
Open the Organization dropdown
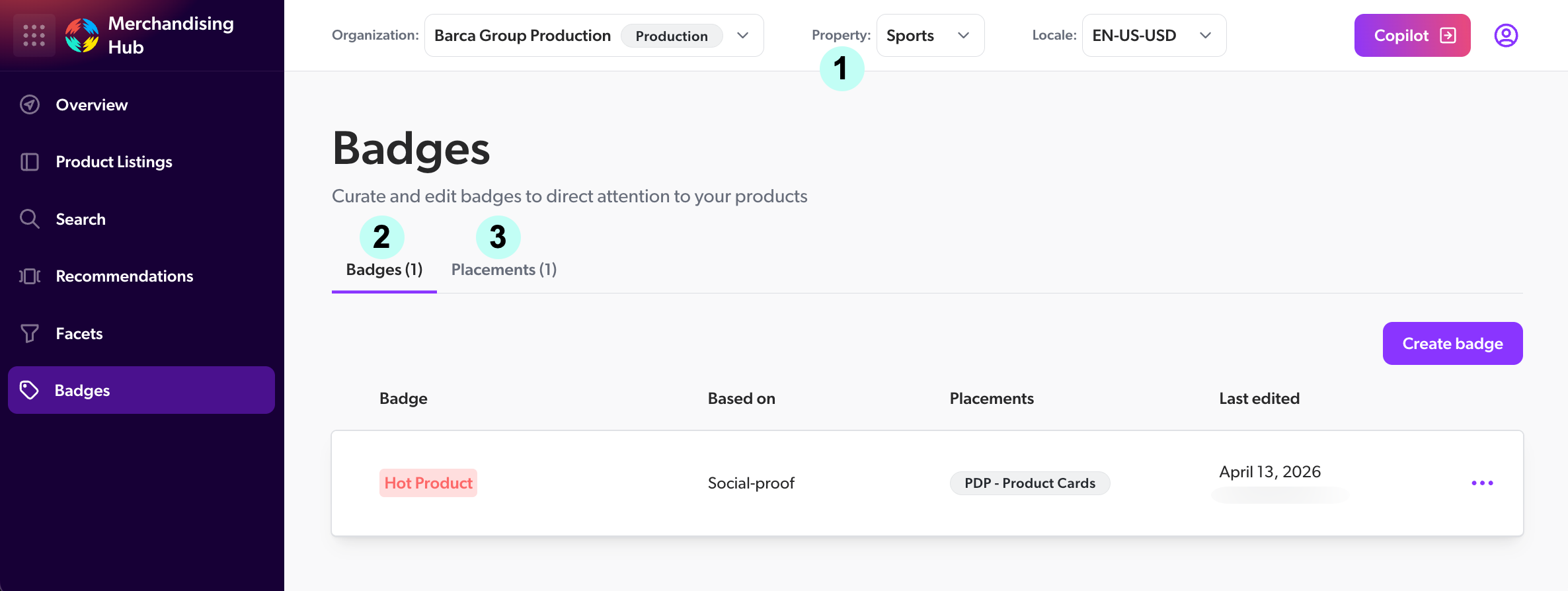594,36
